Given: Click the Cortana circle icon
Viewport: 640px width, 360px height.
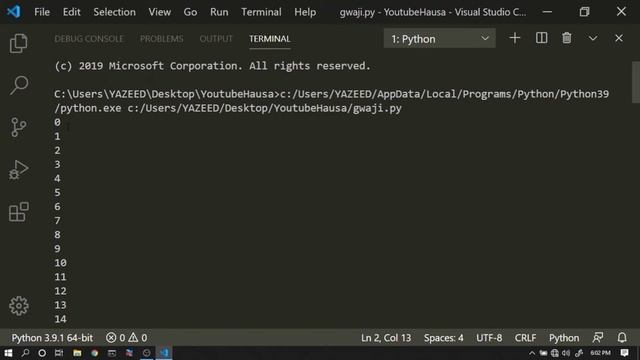Looking at the screenshot, I should [42, 353].
